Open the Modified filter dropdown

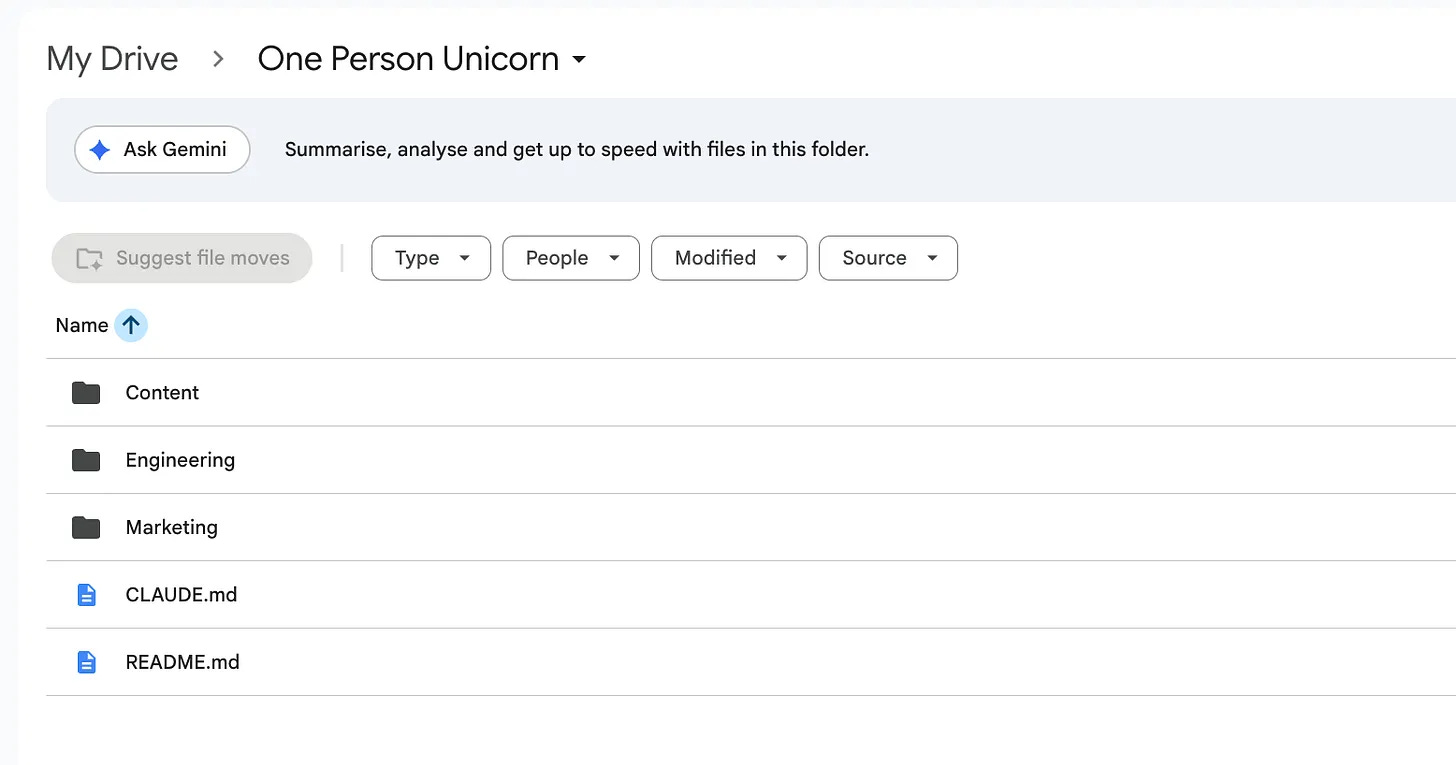click(729, 258)
